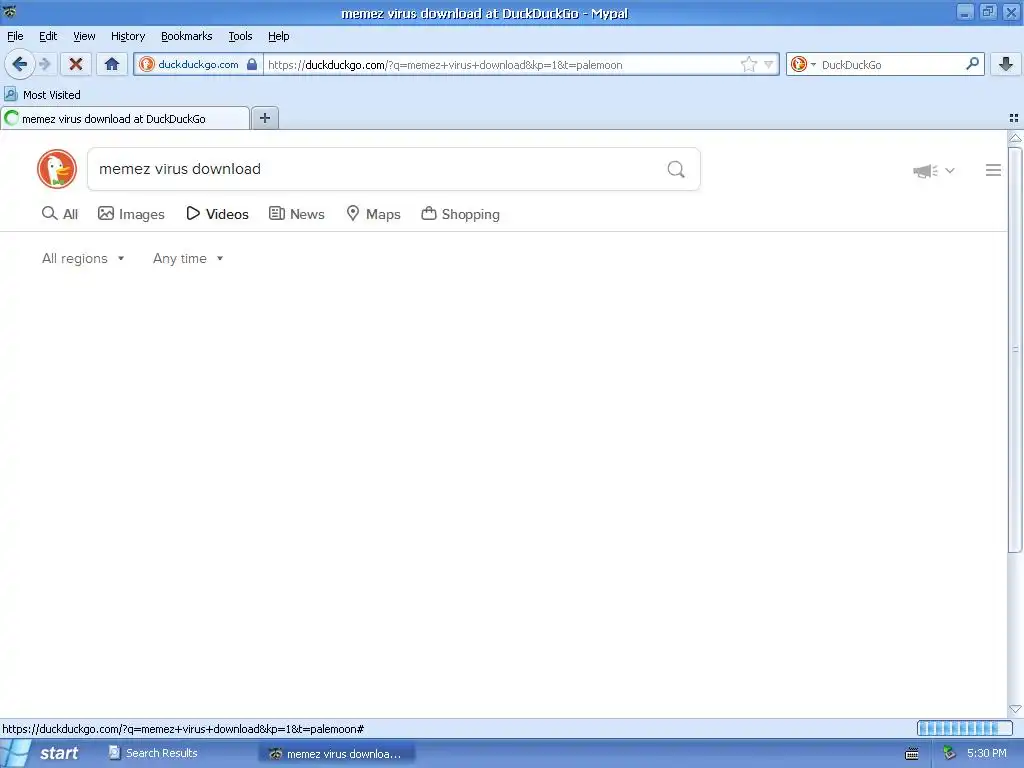Open the Bookmarks menu
1024x768 pixels.
coord(187,36)
